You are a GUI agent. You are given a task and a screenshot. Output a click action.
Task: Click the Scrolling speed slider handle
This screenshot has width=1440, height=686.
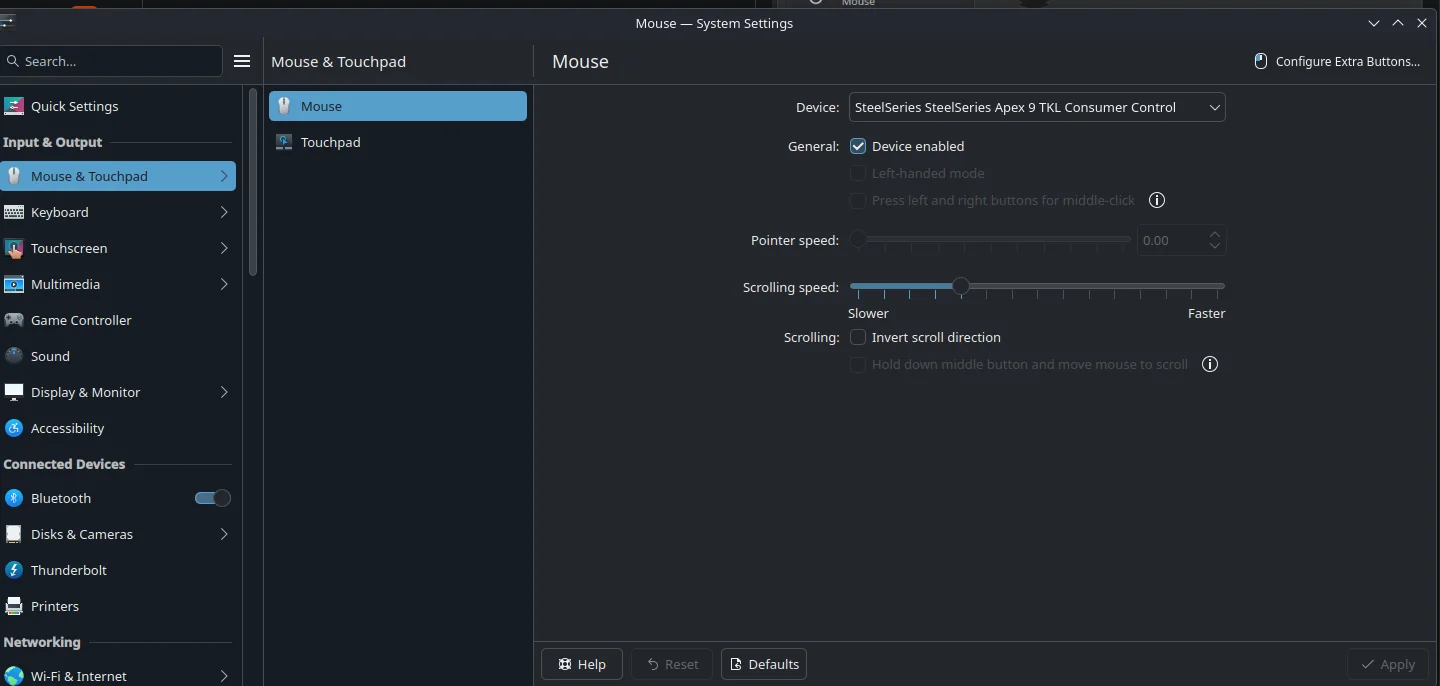point(961,286)
